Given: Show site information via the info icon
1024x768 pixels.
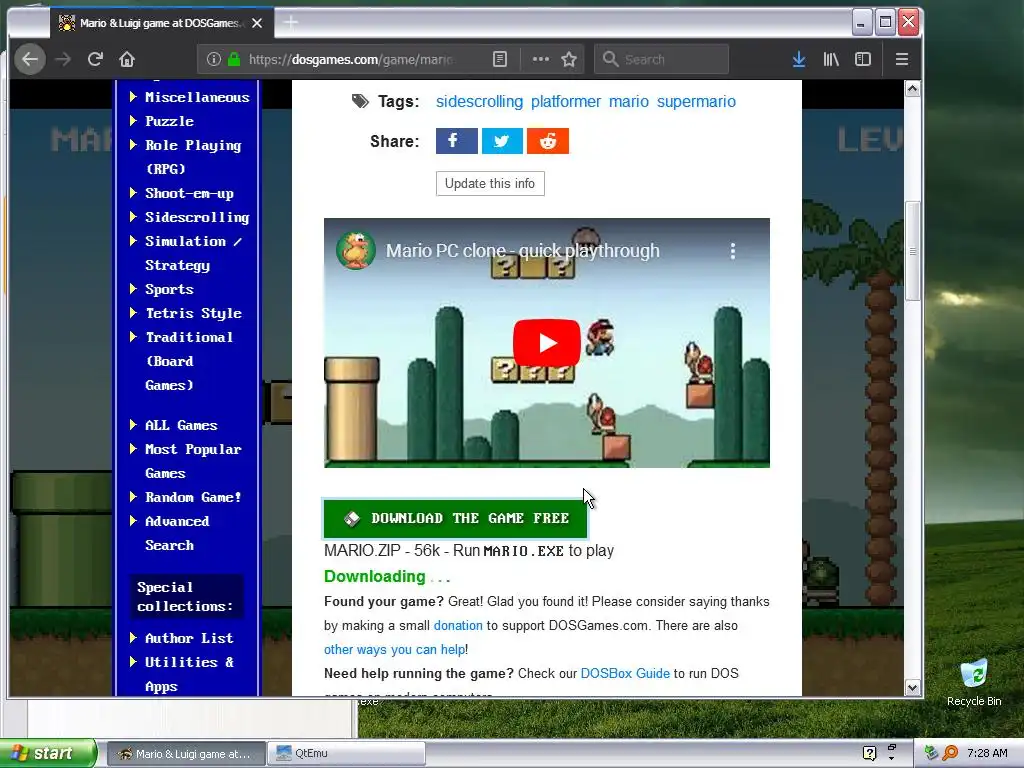Looking at the screenshot, I should [x=214, y=59].
